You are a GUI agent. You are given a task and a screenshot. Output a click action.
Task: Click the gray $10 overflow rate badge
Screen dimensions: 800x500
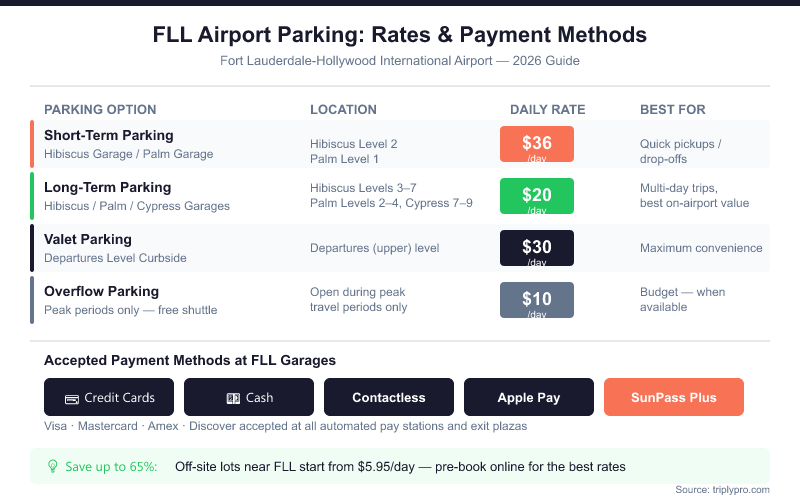537,300
